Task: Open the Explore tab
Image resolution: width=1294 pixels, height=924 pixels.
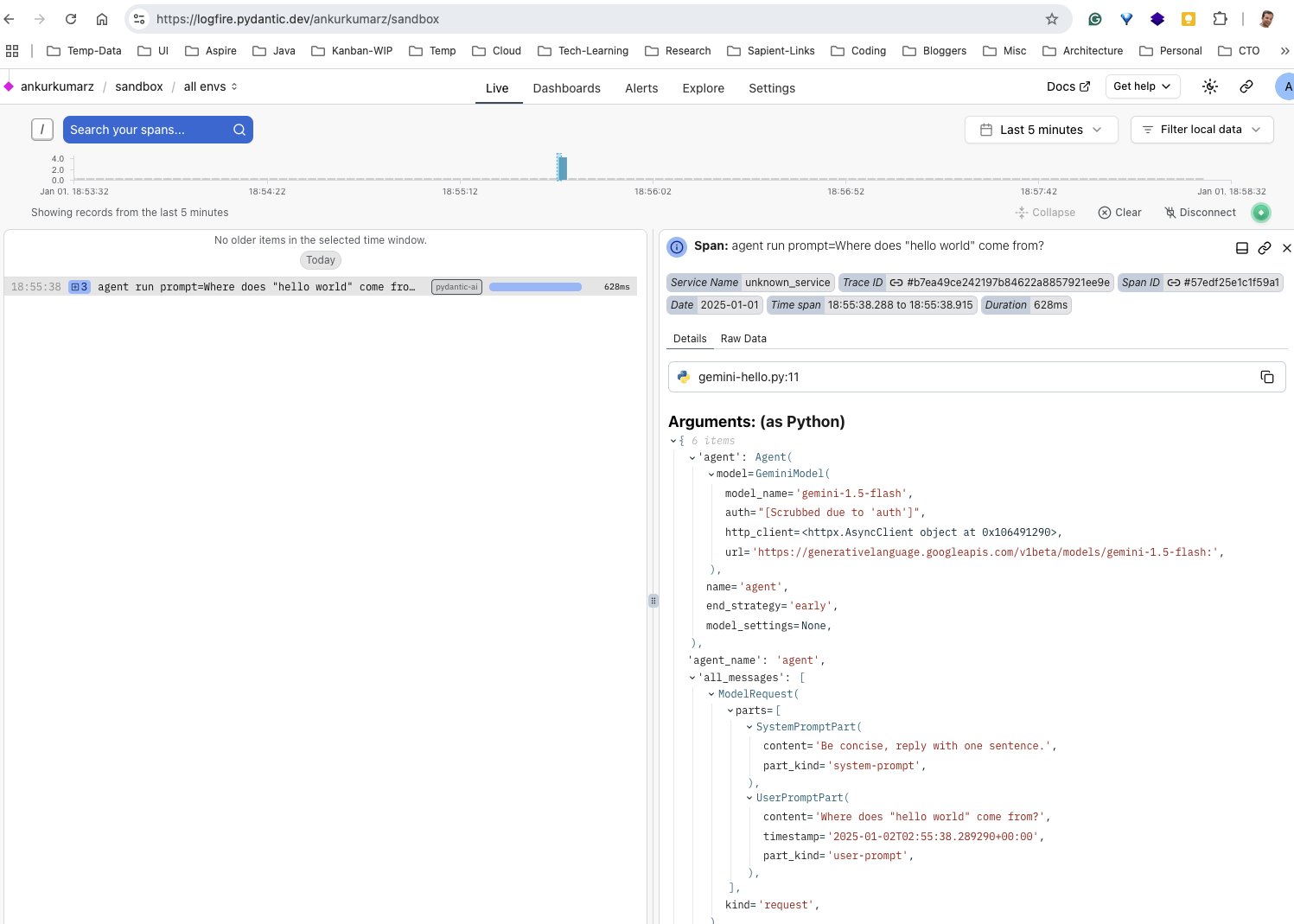Action: click(x=704, y=88)
